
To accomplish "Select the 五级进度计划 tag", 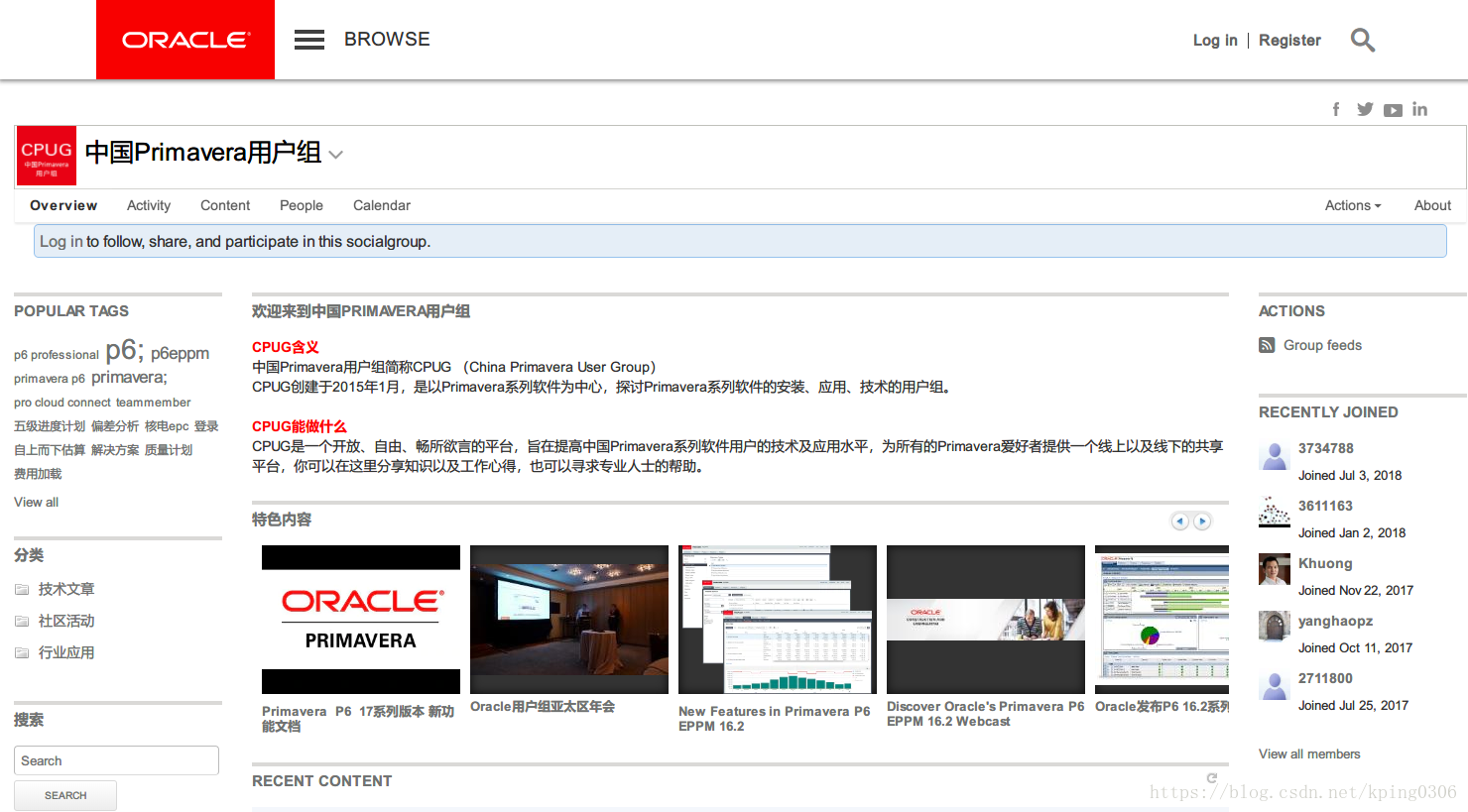I will tap(50, 426).
